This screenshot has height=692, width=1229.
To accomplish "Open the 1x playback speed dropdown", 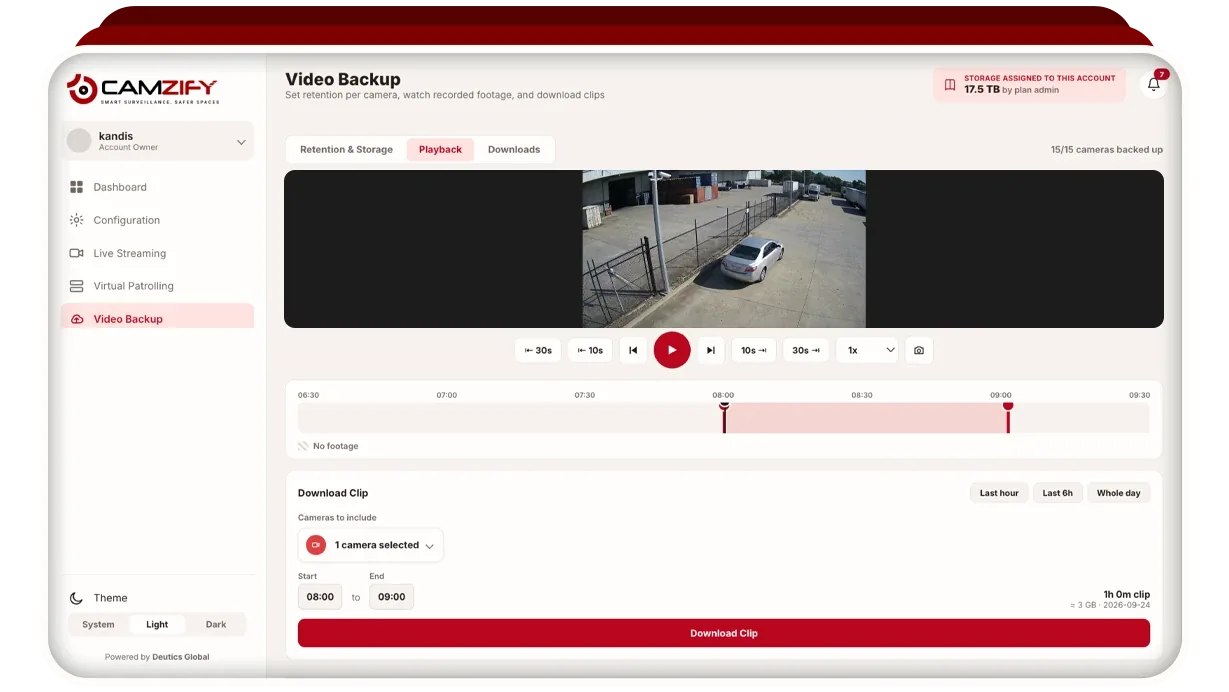I will click(x=867, y=350).
